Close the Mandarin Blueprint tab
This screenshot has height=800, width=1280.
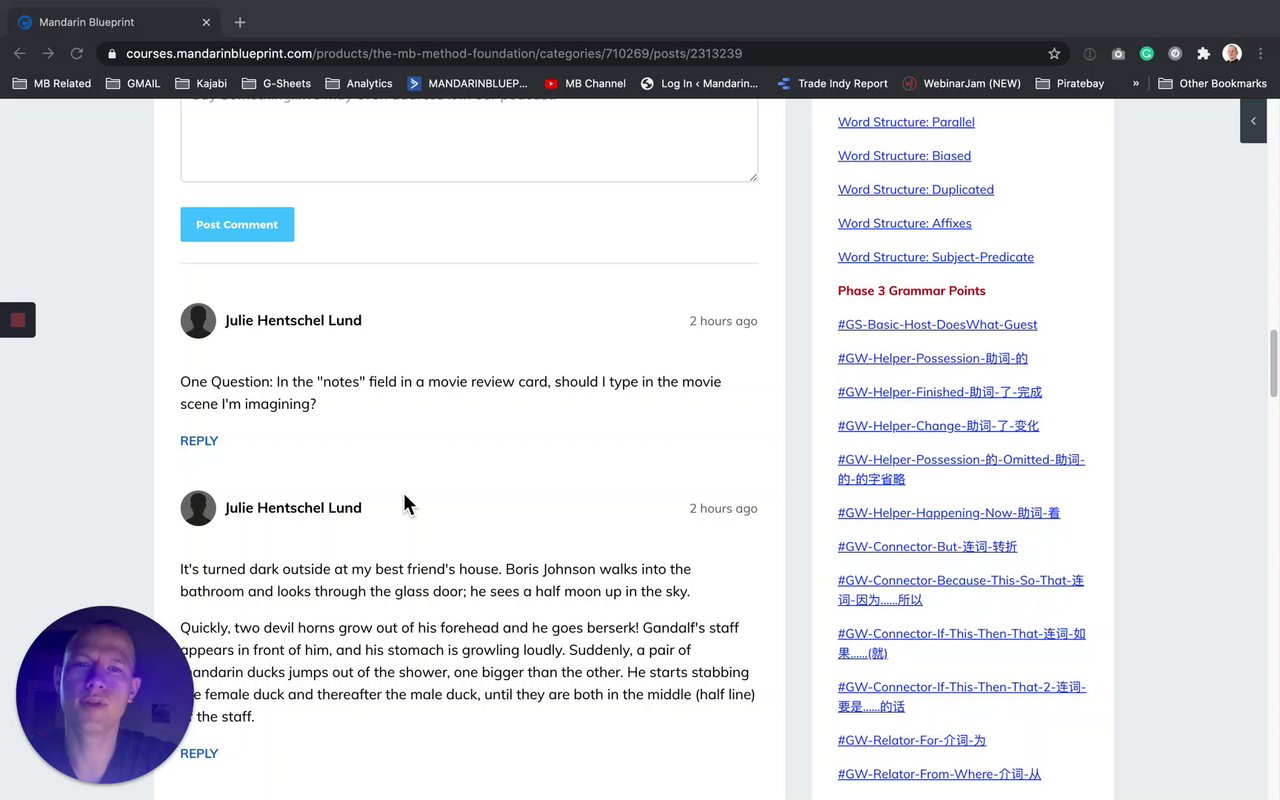pyautogui.click(x=206, y=22)
